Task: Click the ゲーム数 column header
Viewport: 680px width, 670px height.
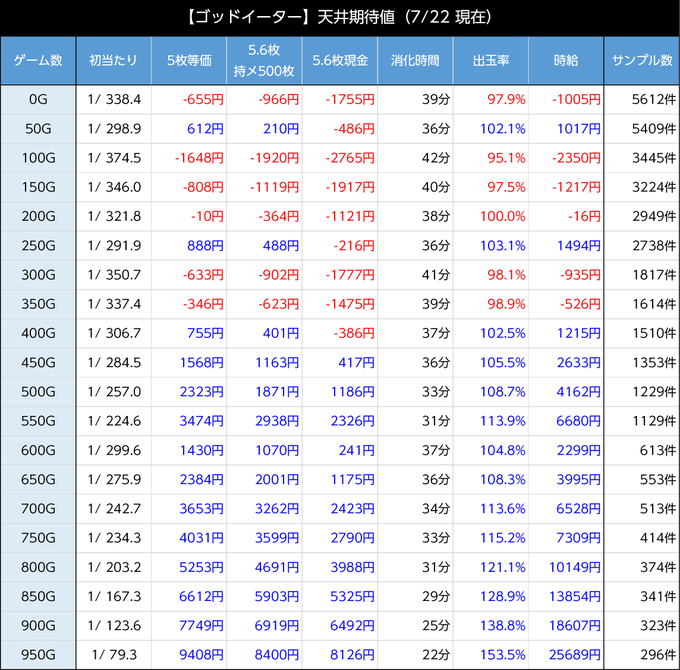Action: click(x=38, y=61)
